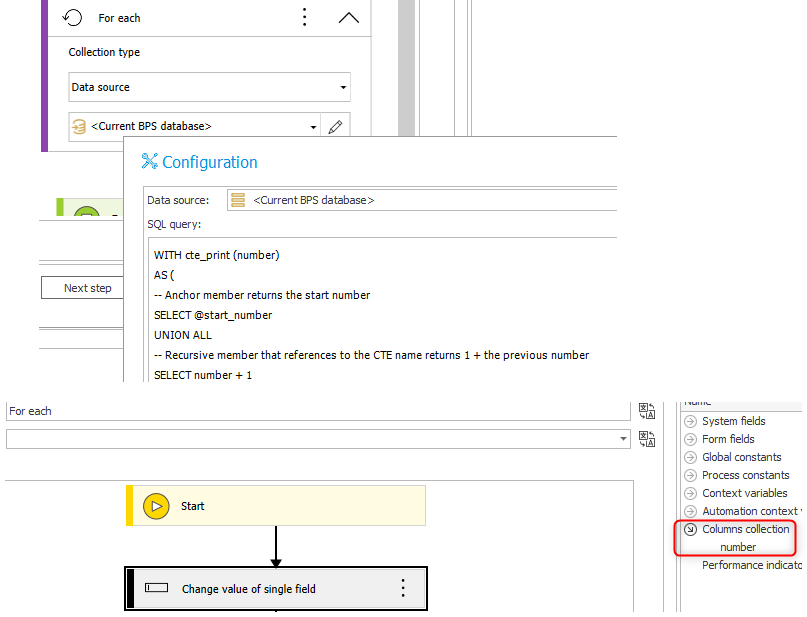Expand the Global constants node
807x617 pixels.
tap(690, 457)
